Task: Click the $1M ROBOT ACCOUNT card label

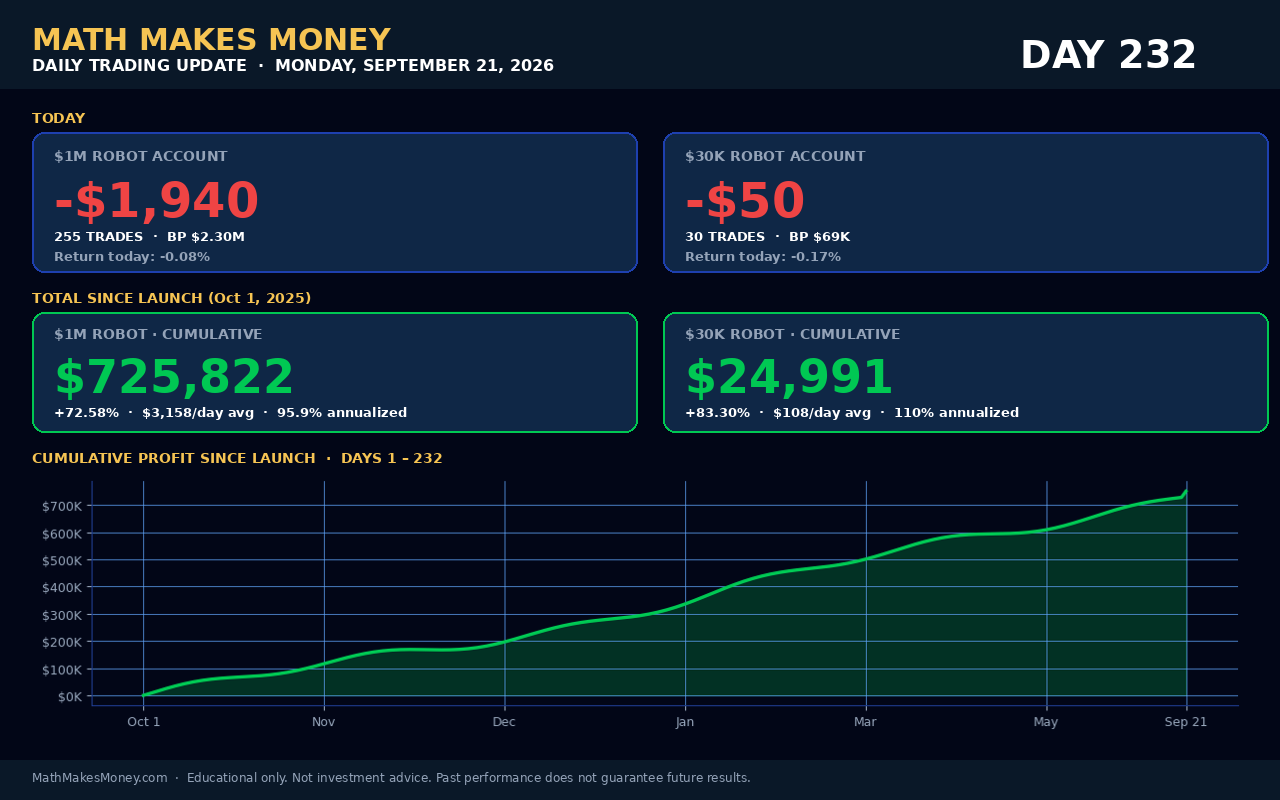Action: click(x=140, y=157)
